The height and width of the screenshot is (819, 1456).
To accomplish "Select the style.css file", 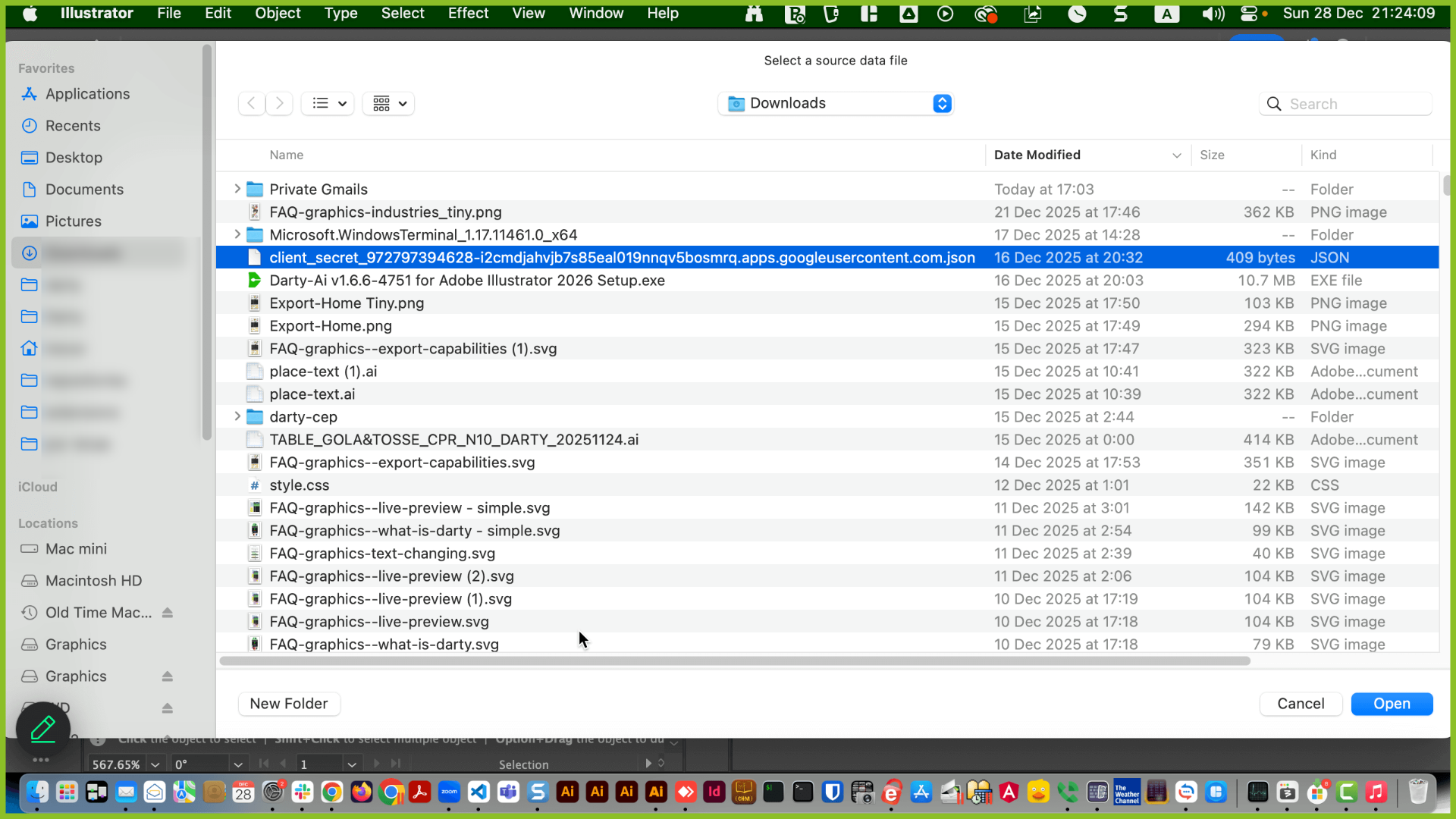I will point(300,485).
